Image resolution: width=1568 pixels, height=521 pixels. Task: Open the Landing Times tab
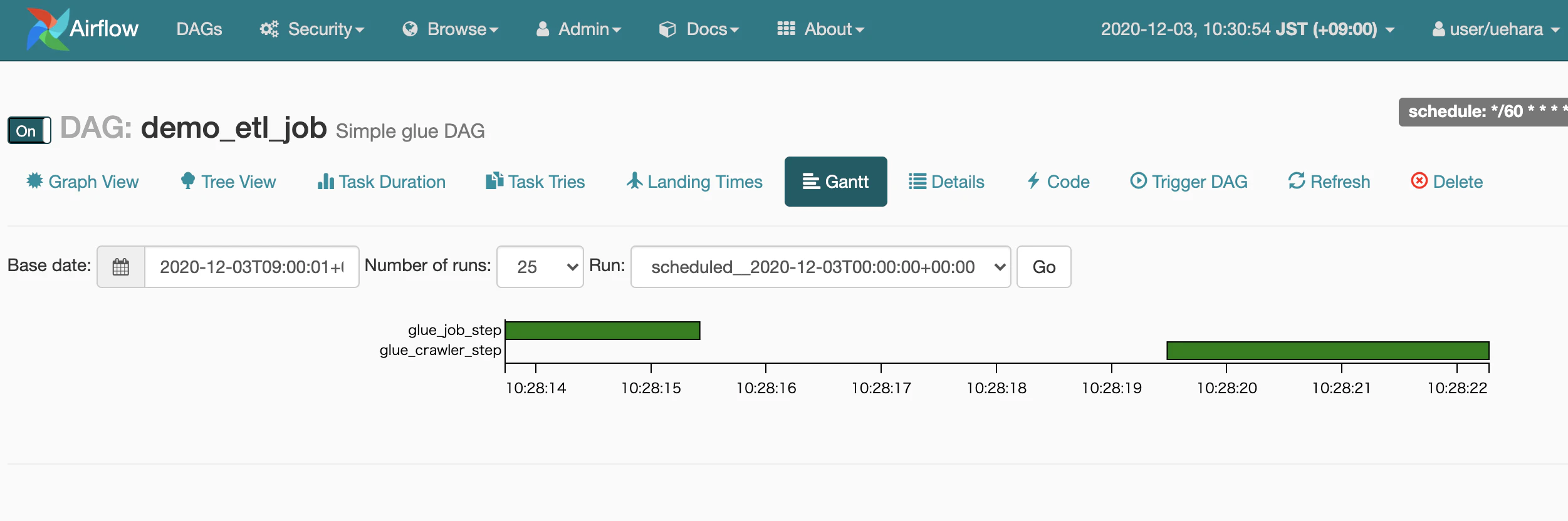694,182
